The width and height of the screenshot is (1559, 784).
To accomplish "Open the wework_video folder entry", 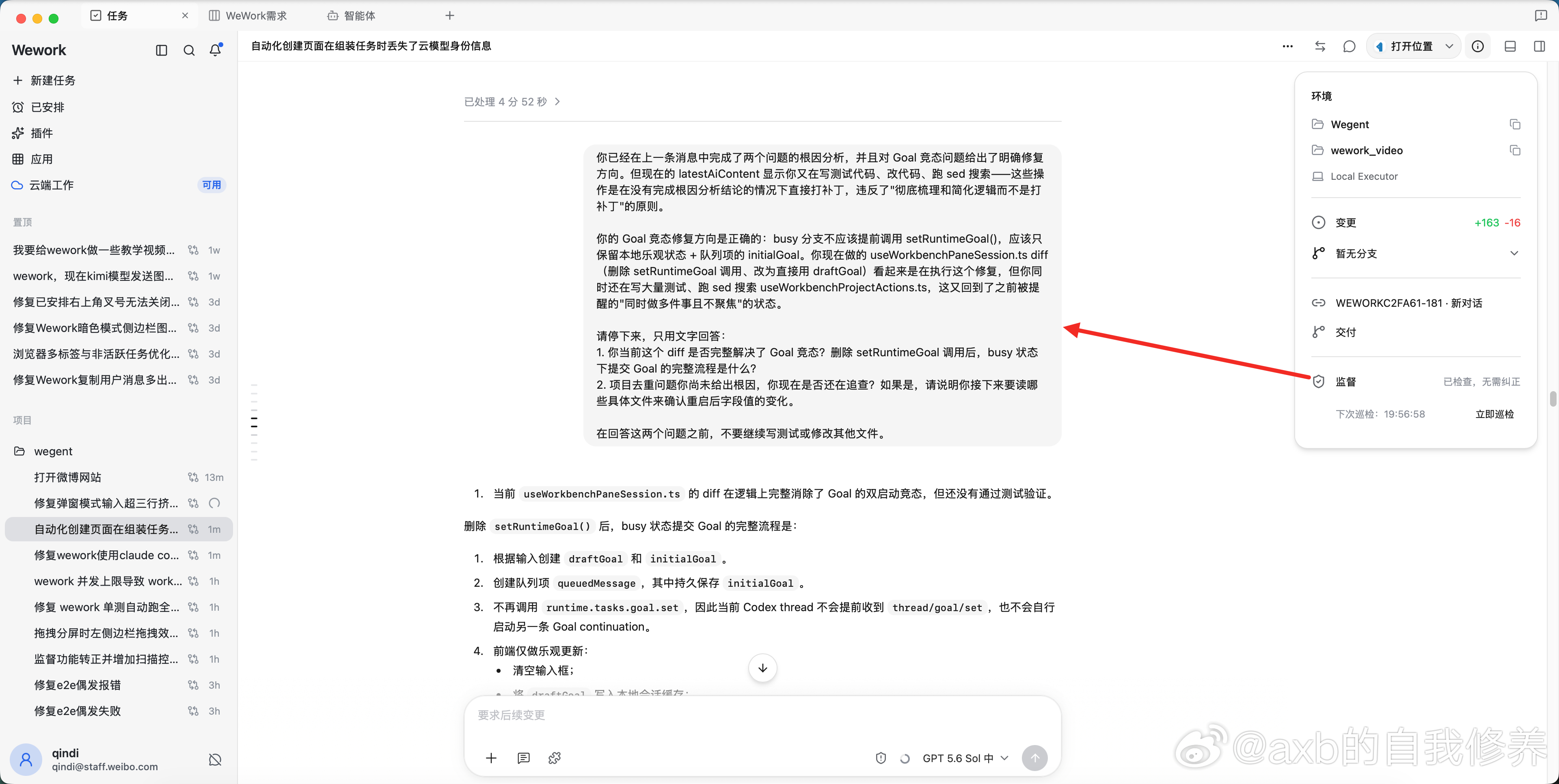I will click(x=1357, y=151).
